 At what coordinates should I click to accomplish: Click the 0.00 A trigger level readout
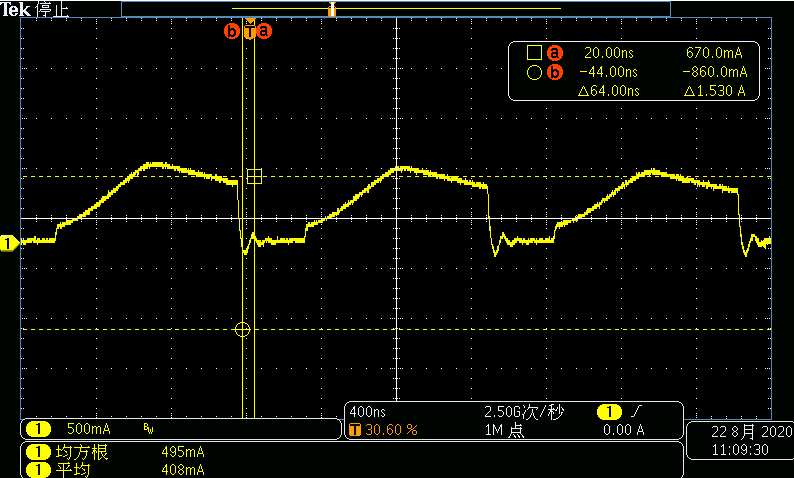623,430
